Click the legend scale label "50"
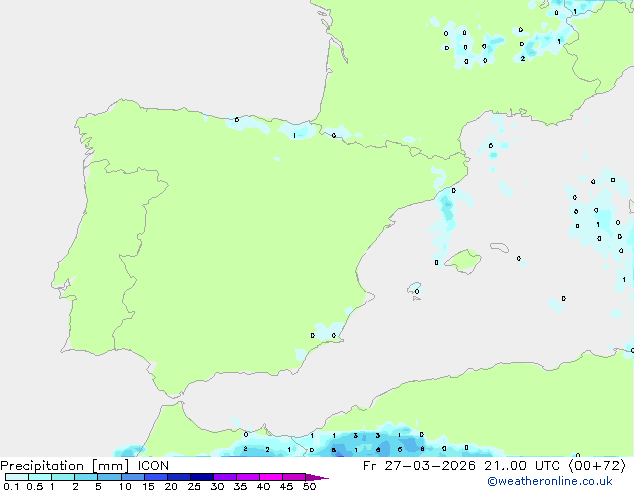 click(x=309, y=486)
